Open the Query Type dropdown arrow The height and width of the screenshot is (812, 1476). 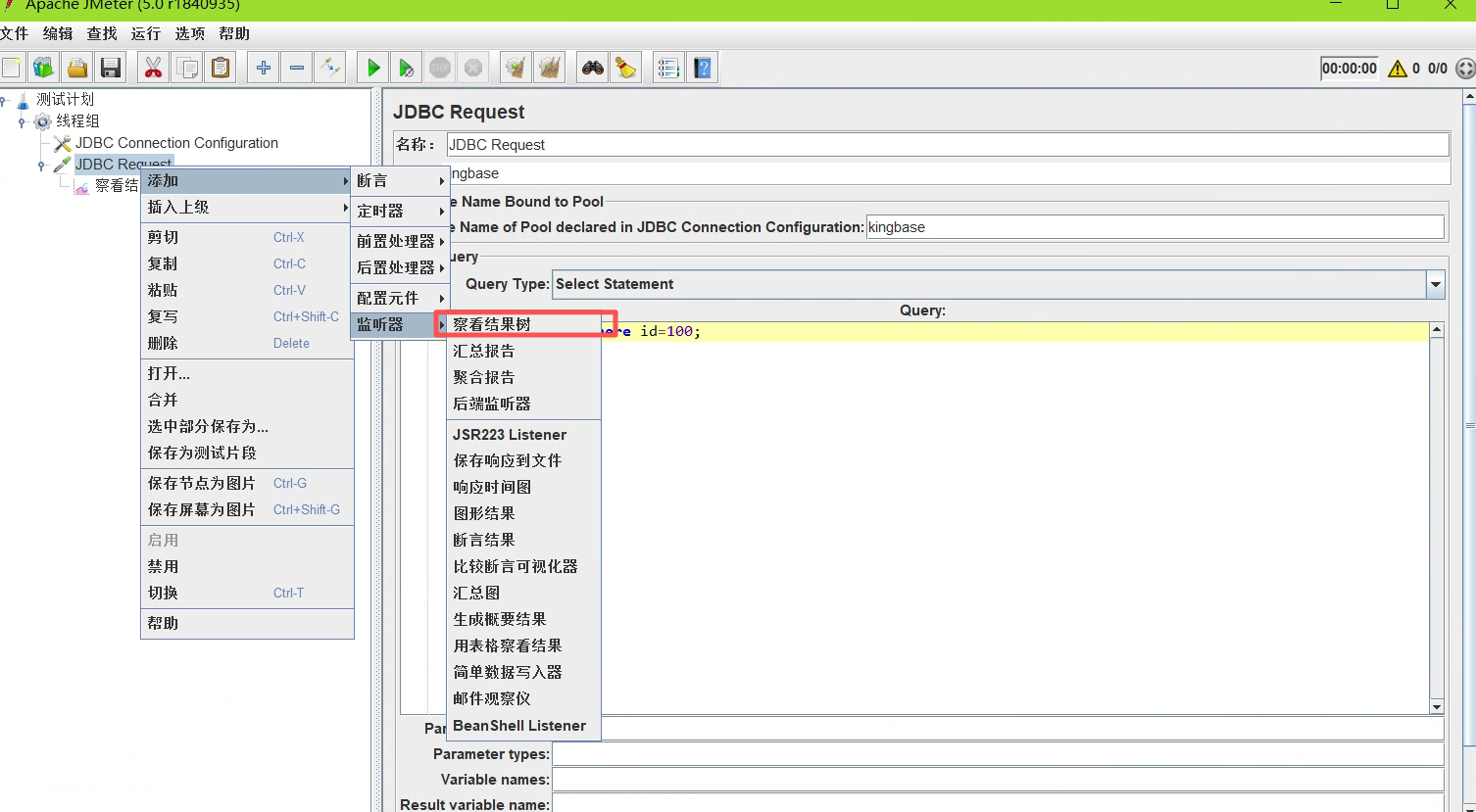(x=1436, y=284)
